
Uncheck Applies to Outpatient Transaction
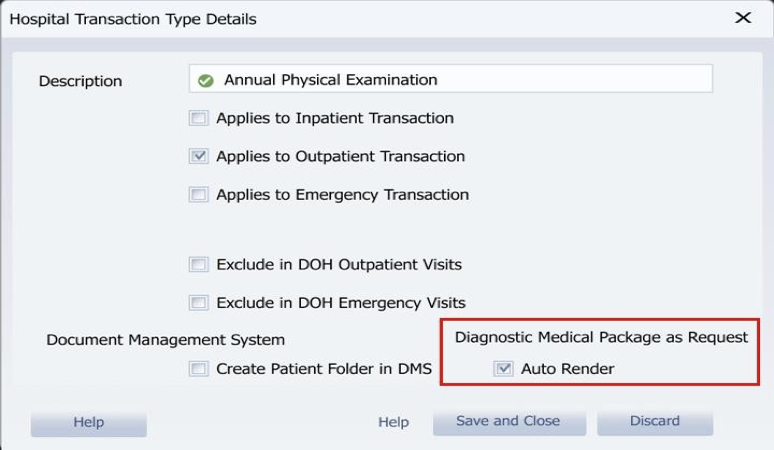[198, 156]
